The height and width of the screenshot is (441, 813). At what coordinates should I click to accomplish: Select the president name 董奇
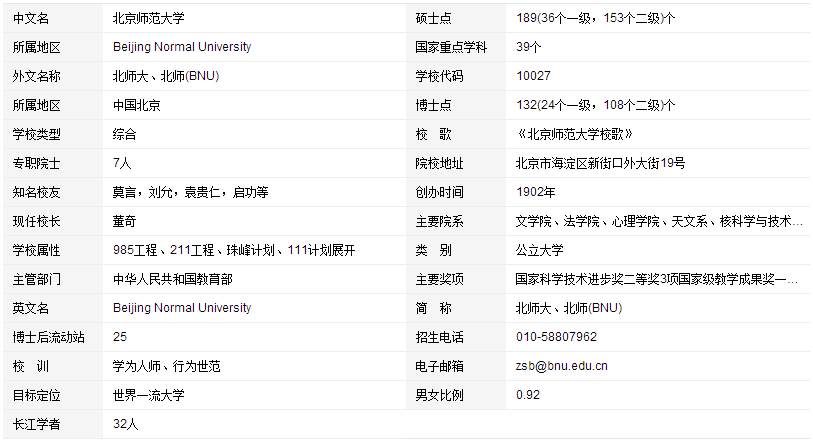[125, 221]
